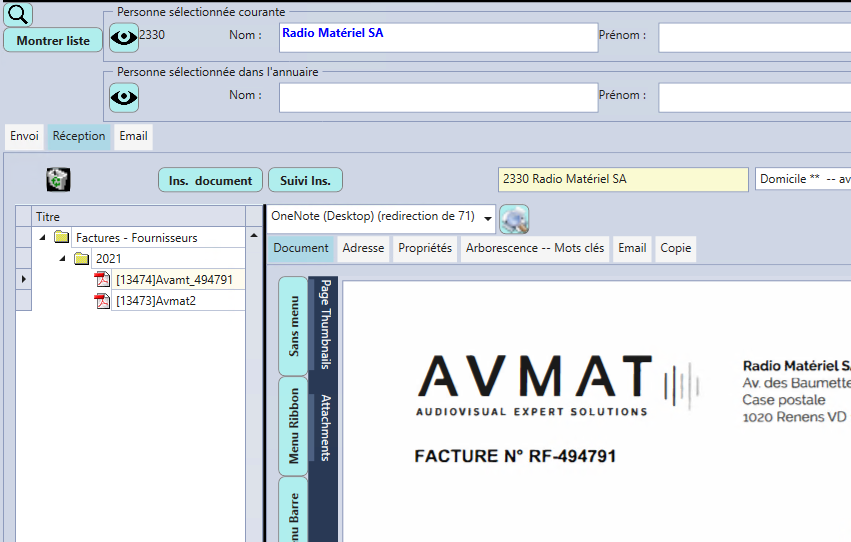The width and height of the screenshot is (851, 542).
Task: Open the Propriétés tab
Action: 425,248
